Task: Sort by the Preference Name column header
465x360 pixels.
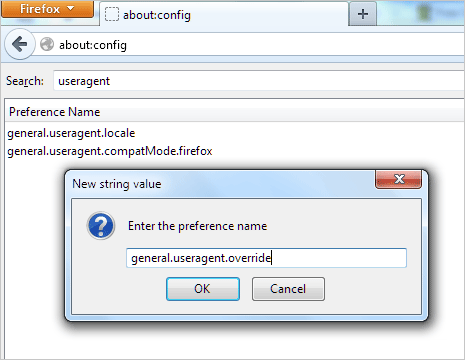Action: tap(235, 112)
